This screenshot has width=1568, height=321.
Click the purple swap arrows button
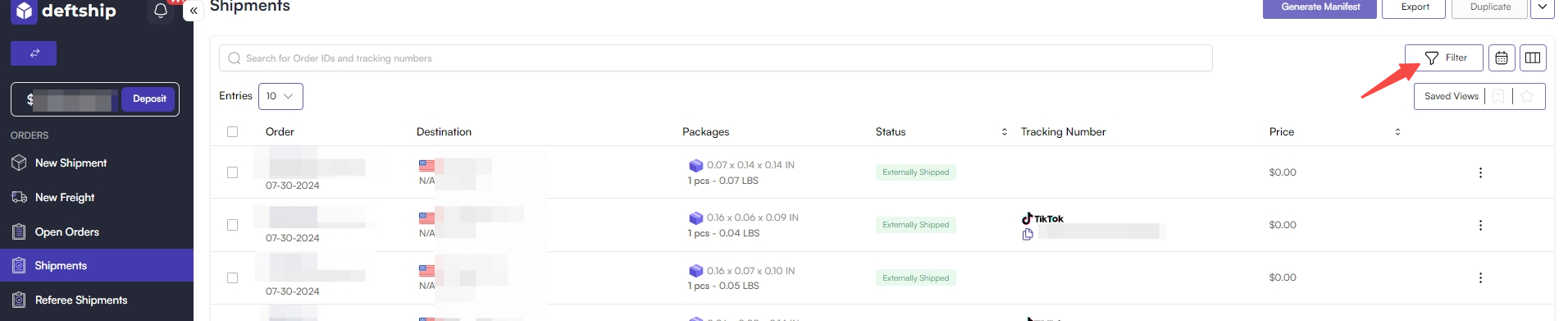[x=34, y=53]
